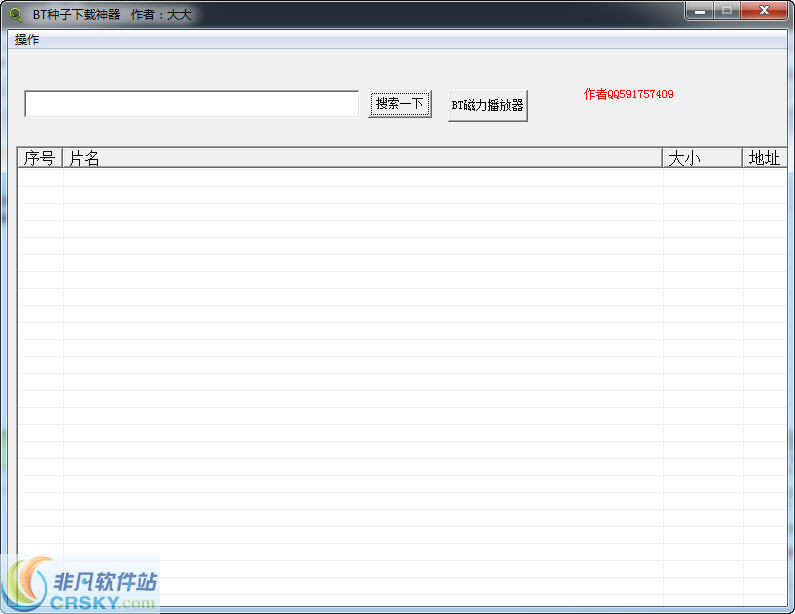
Task: Open the 操作 menu
Action: click(x=27, y=40)
